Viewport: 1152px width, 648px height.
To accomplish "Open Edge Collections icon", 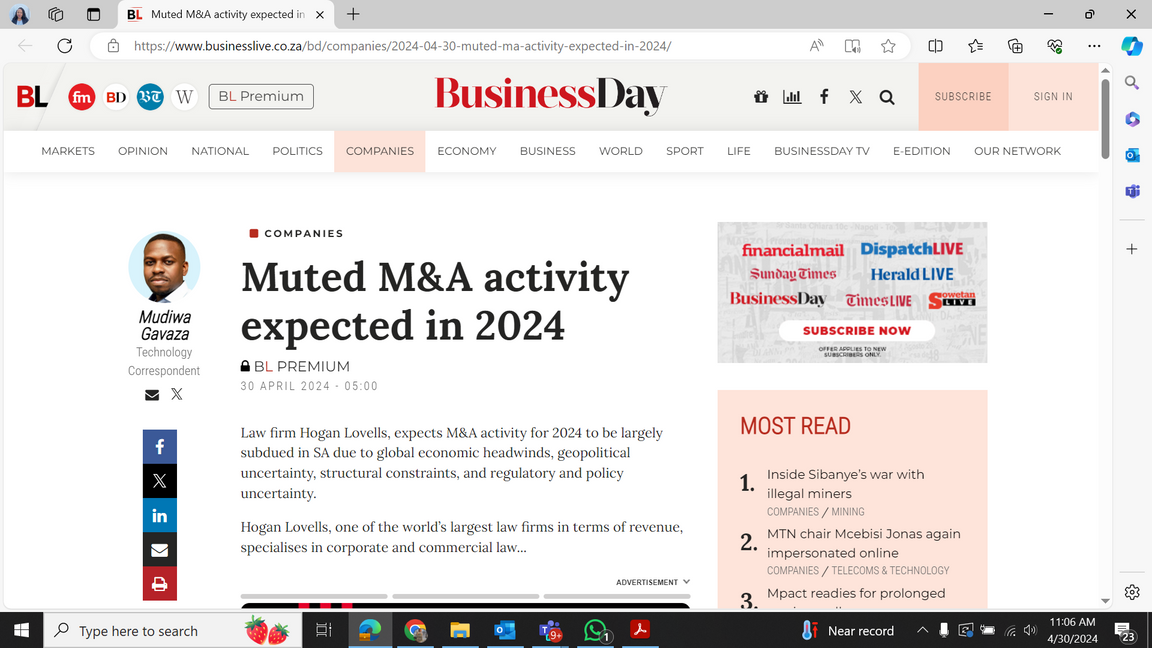I will pyautogui.click(x=1015, y=46).
